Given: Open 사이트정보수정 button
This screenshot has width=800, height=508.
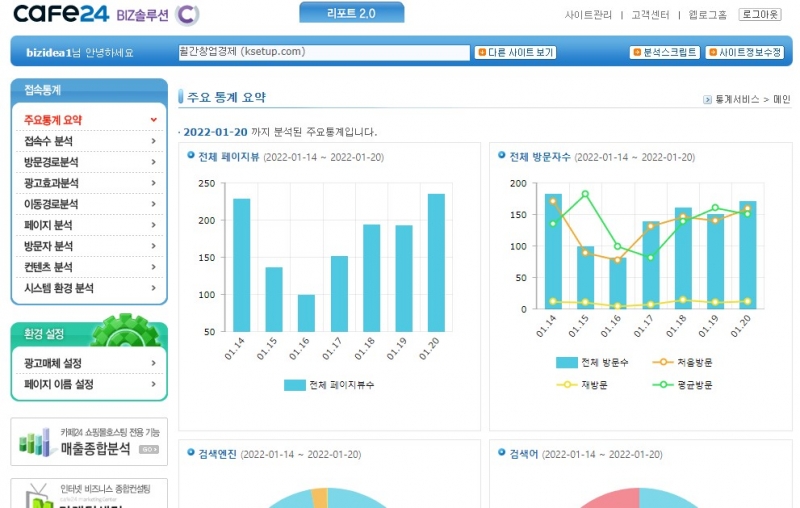Looking at the screenshot, I should pyautogui.click(x=745, y=52).
